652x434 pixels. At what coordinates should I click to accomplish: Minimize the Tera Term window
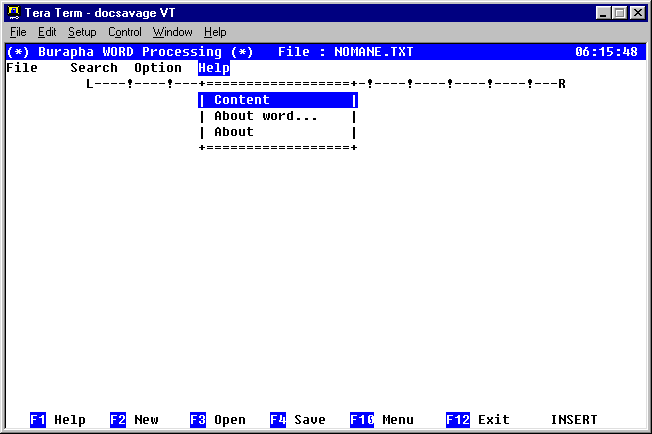[x=603, y=13]
